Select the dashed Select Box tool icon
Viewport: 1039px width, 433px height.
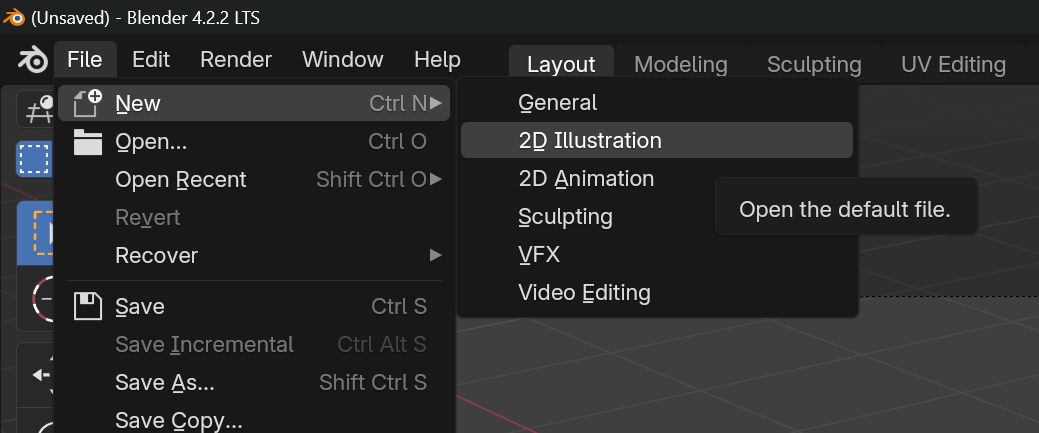[34, 159]
